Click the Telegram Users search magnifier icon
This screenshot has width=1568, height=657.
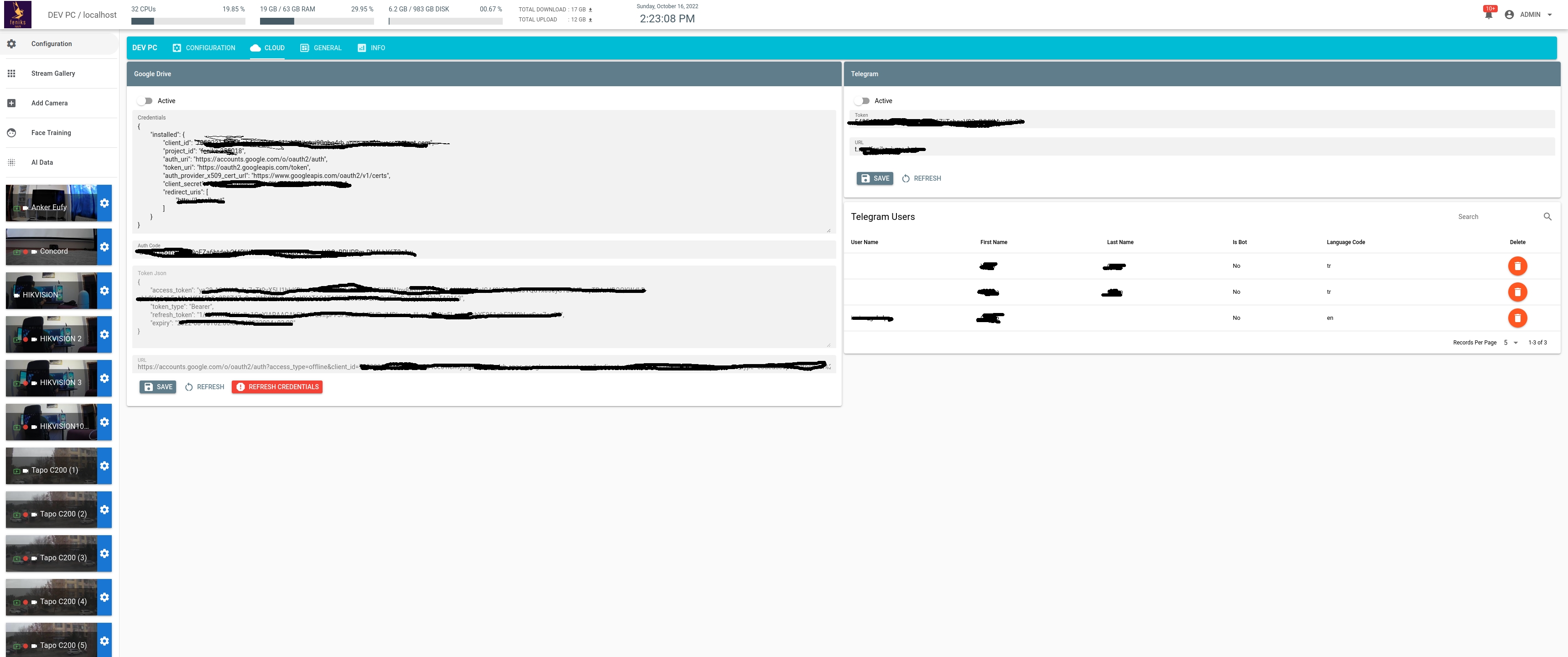click(x=1547, y=217)
